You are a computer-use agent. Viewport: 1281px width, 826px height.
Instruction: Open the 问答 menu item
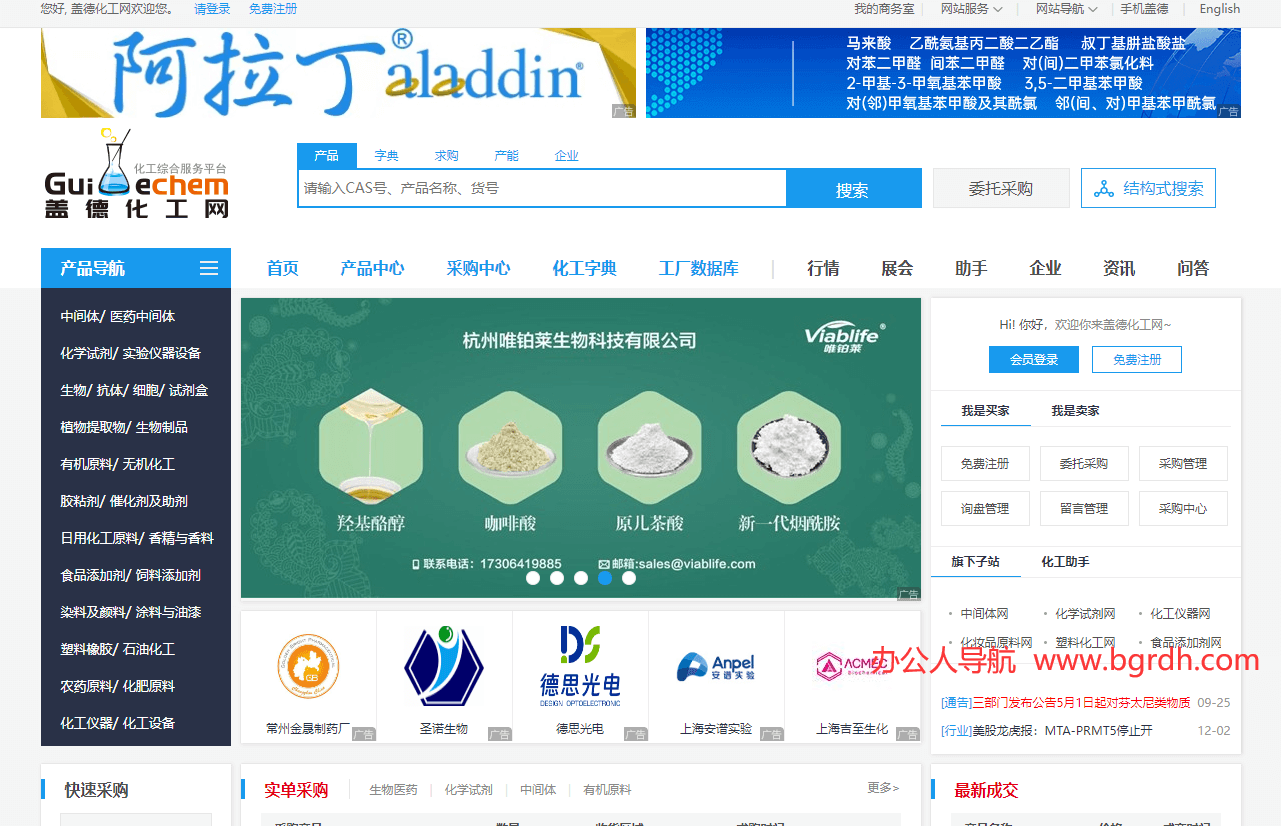1193,268
